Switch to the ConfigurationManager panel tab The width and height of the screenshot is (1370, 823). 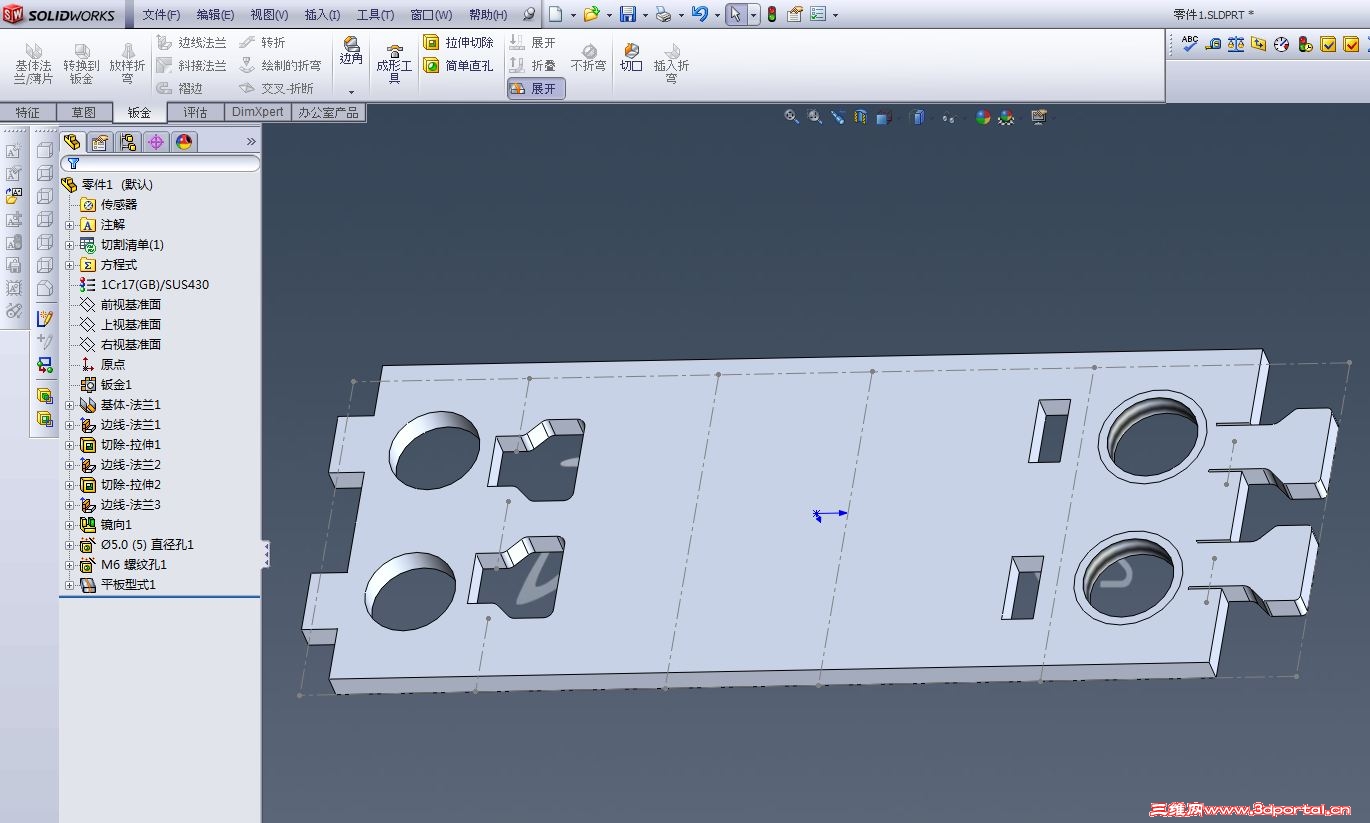pyautogui.click(x=128, y=142)
